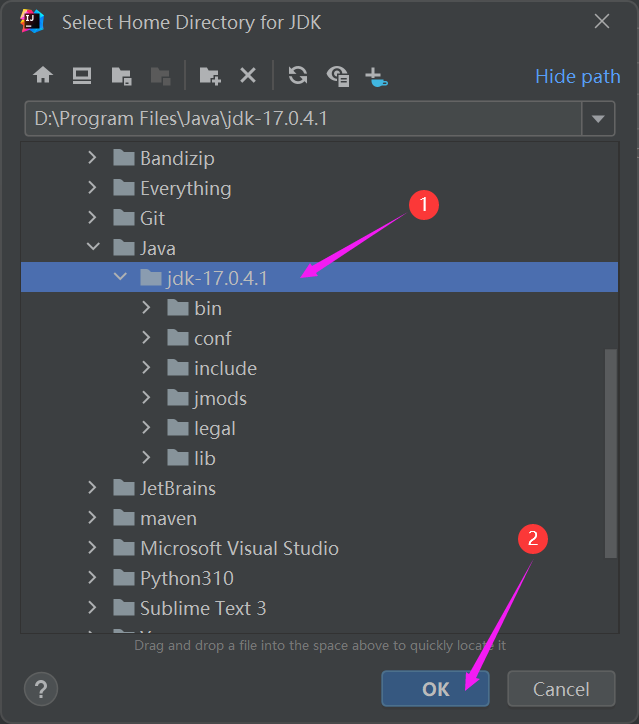The width and height of the screenshot is (639, 724).
Task: Refresh the file tree
Action: click(298, 75)
